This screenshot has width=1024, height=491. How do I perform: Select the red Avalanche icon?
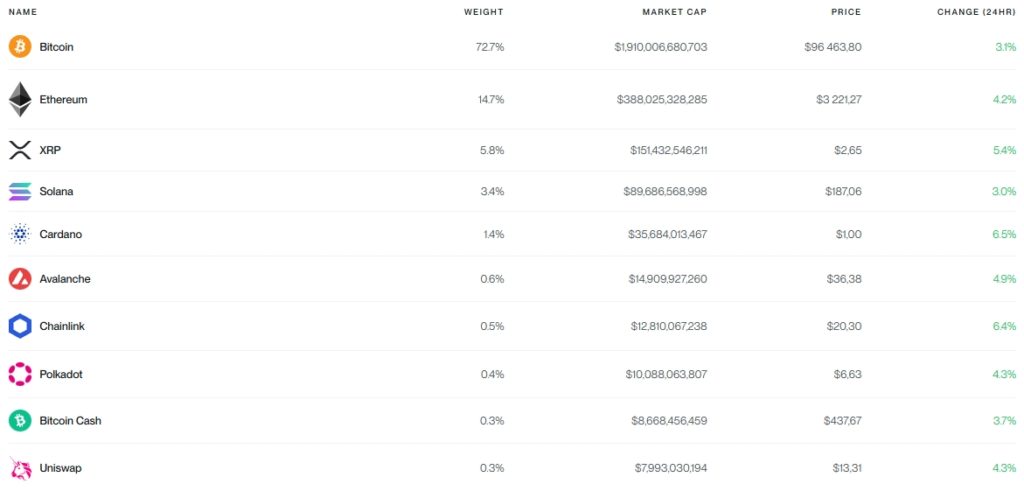20,279
